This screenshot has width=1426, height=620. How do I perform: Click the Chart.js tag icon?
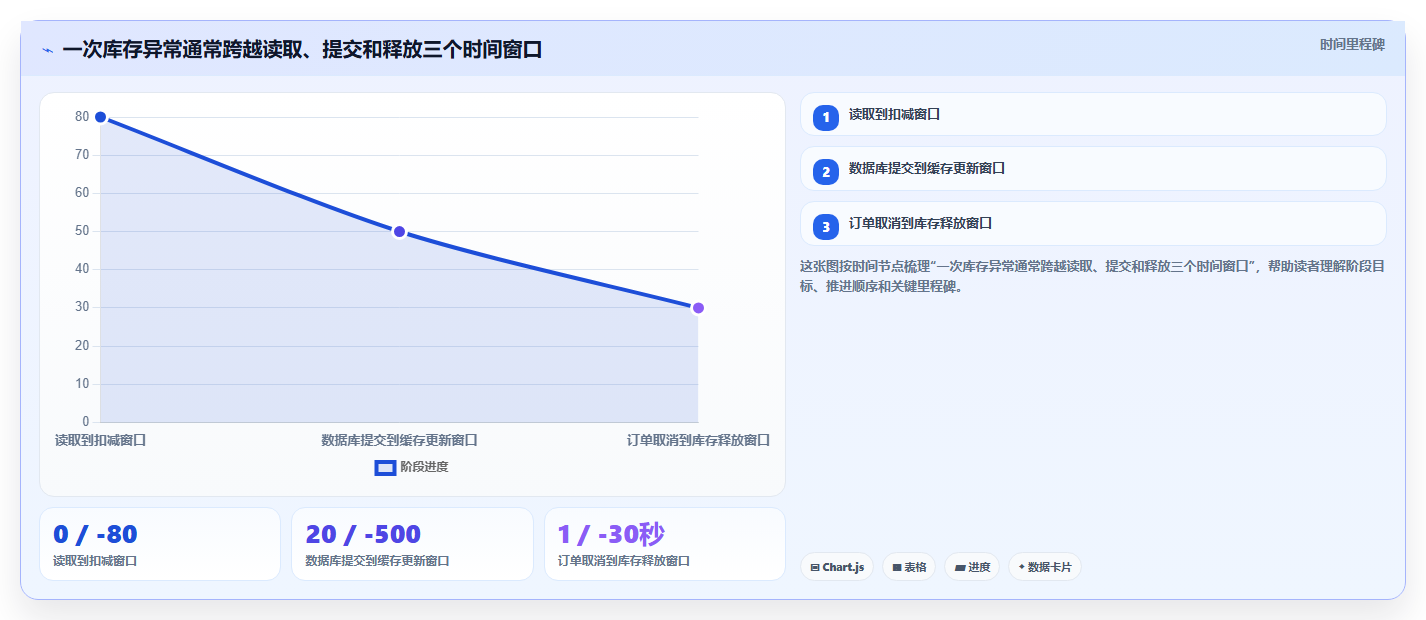tap(815, 568)
